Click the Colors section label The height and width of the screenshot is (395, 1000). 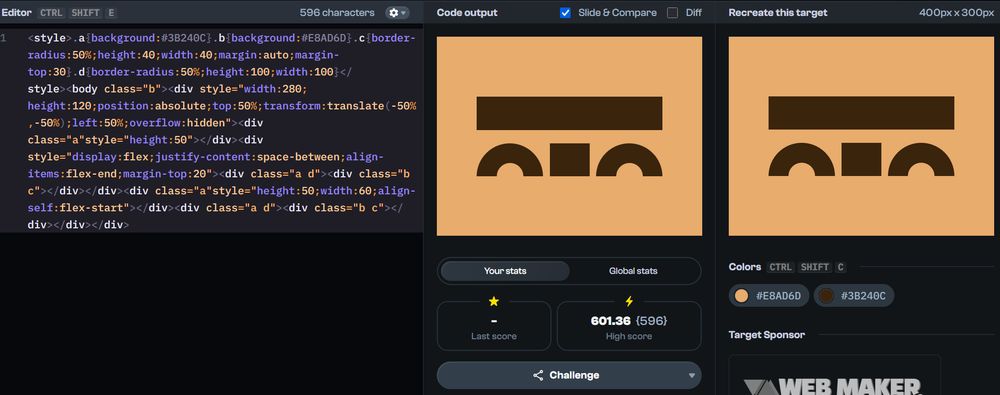745,267
